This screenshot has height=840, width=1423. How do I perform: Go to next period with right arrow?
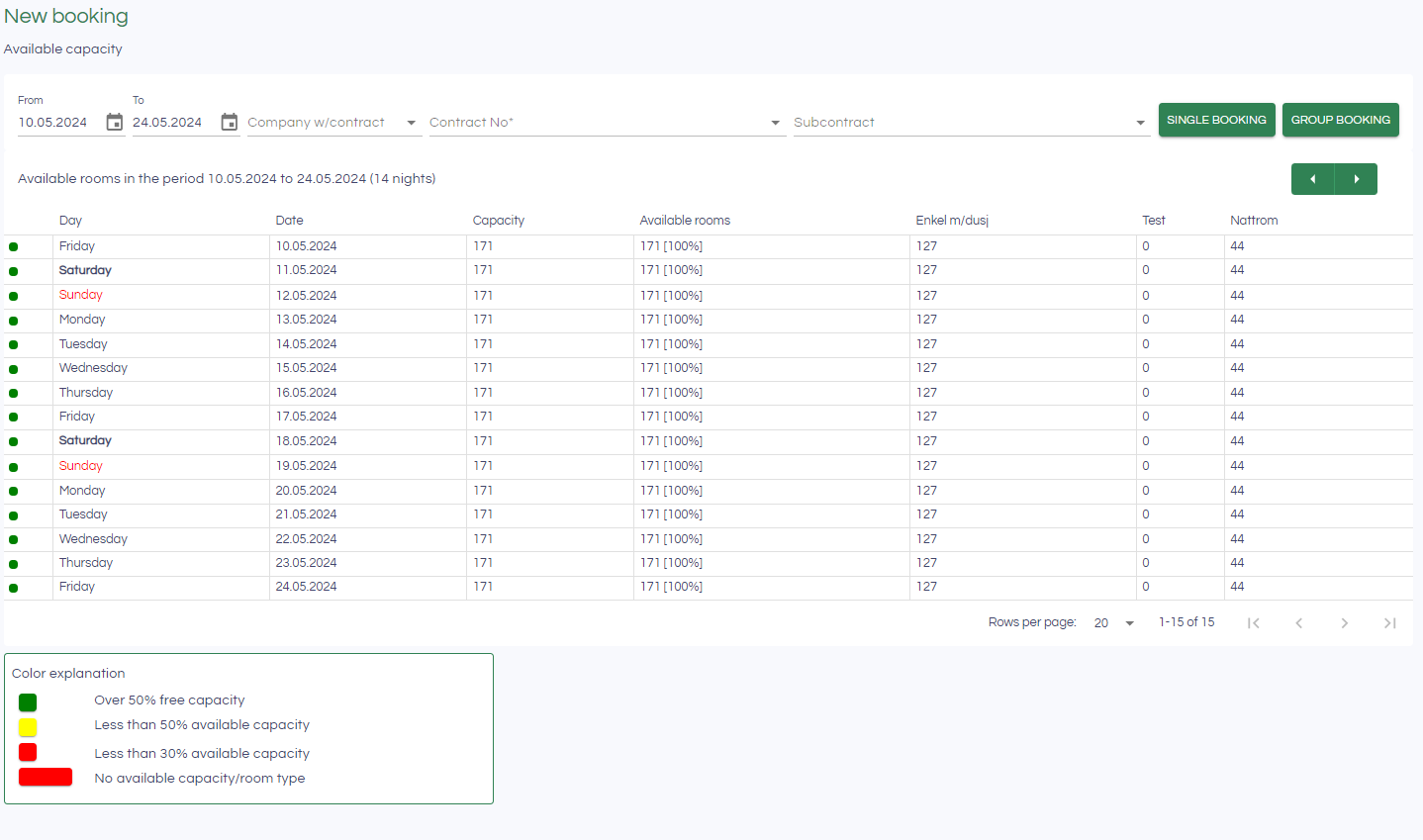tap(1356, 179)
